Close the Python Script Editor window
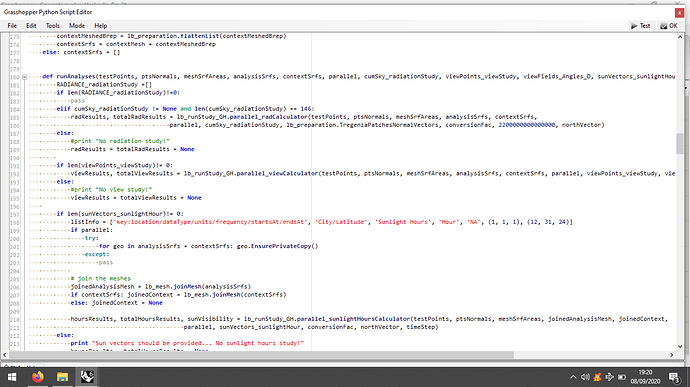 tap(679, 13)
